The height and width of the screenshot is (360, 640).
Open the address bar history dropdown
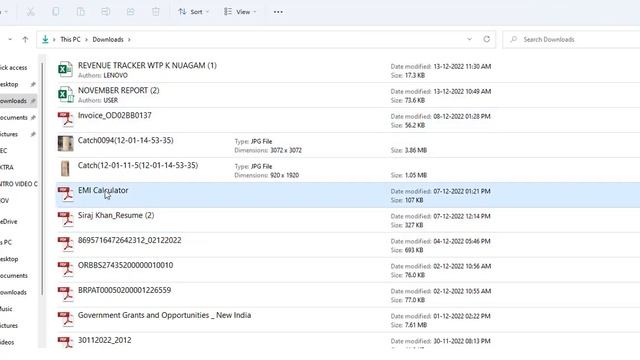tap(469, 40)
